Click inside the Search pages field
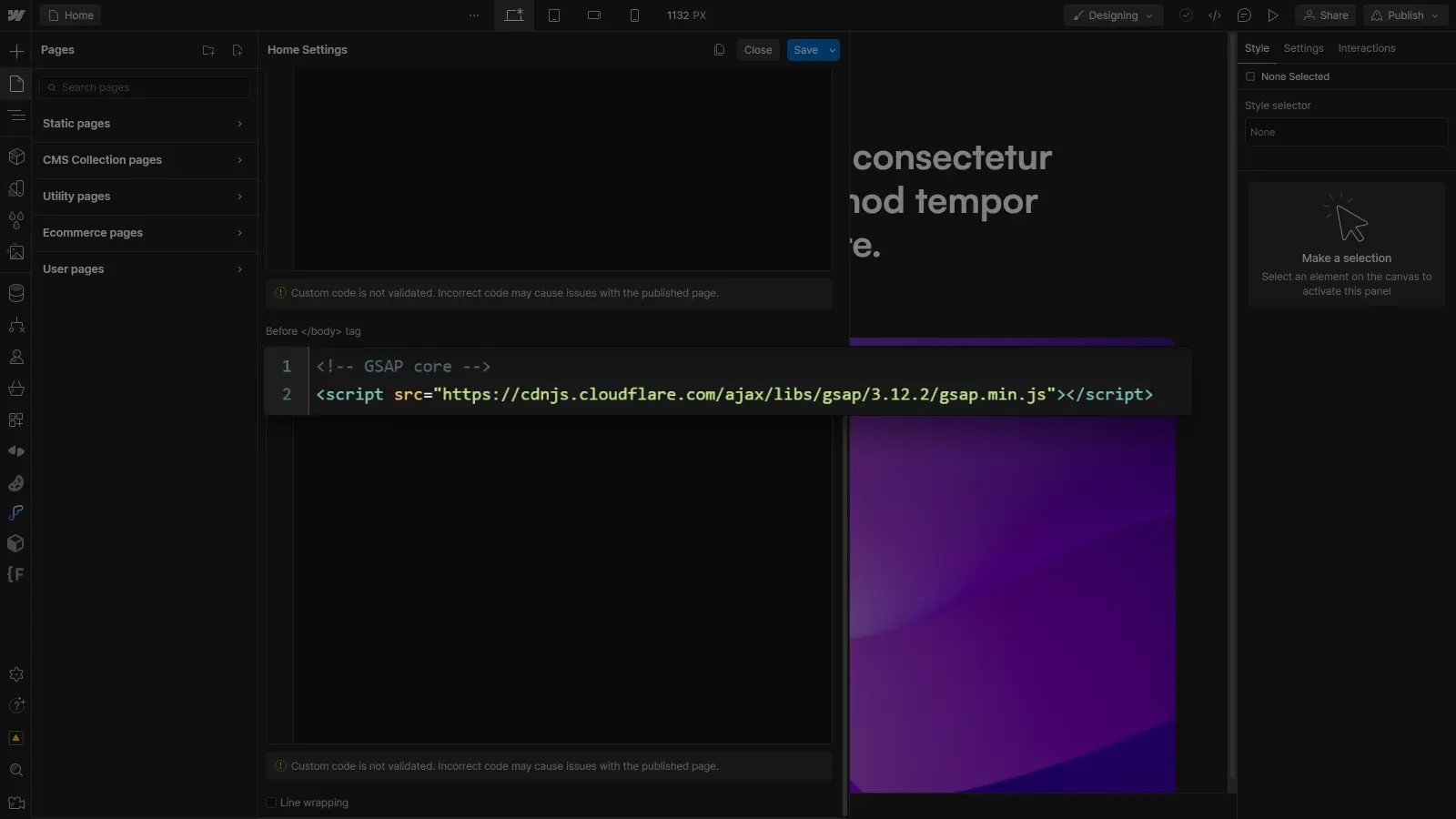The image size is (1456, 819). point(143,86)
